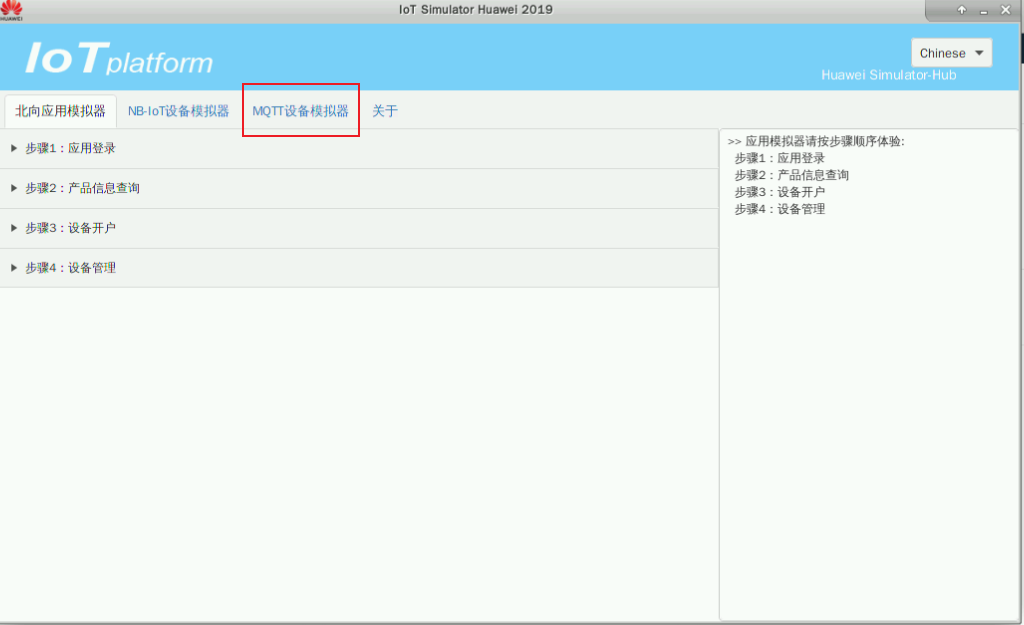Expand the triangle next to 步骤3：设备开户
This screenshot has height=625, width=1024.
click(x=14, y=228)
